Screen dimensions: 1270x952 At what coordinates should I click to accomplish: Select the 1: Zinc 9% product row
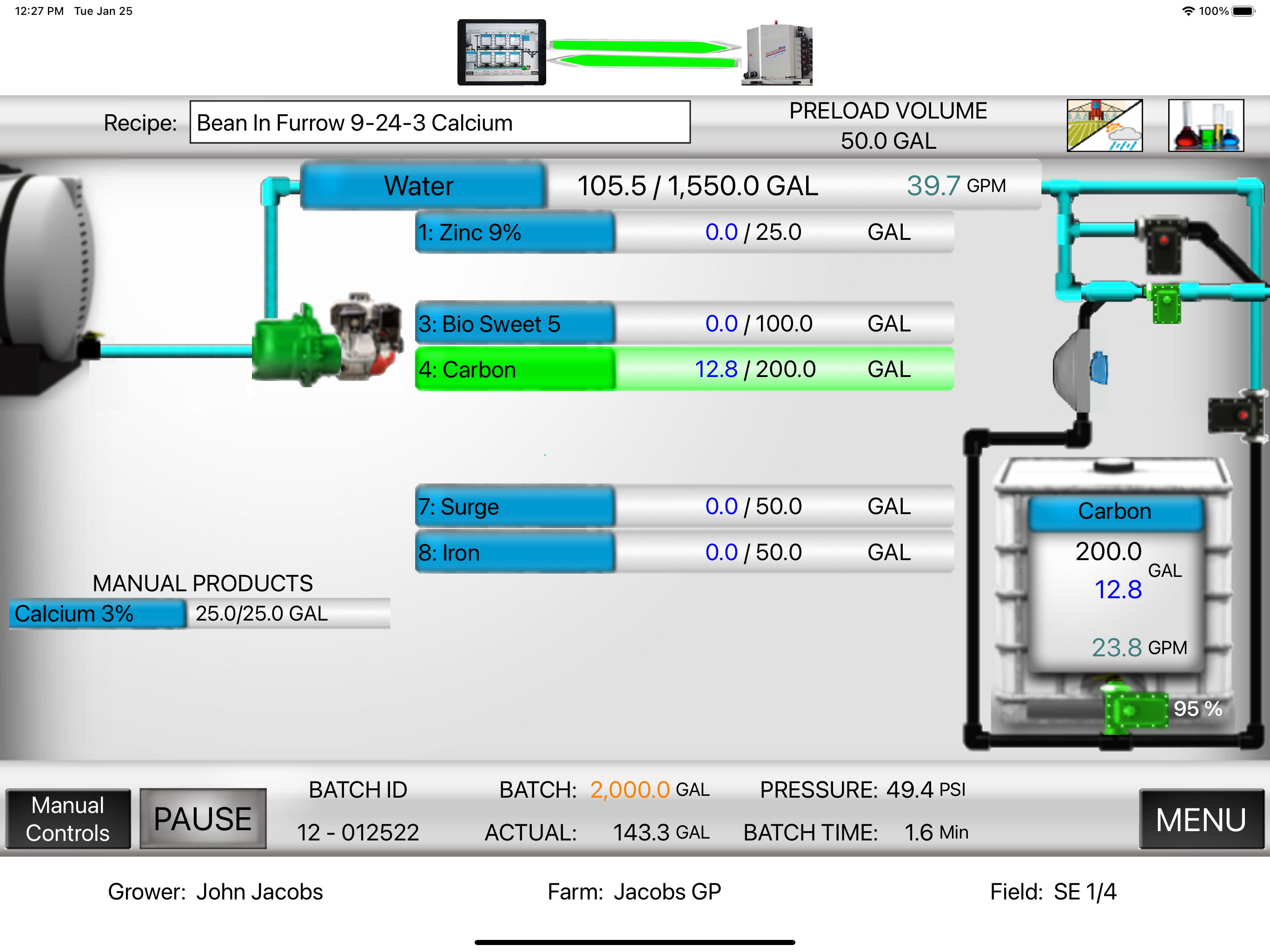click(x=683, y=232)
